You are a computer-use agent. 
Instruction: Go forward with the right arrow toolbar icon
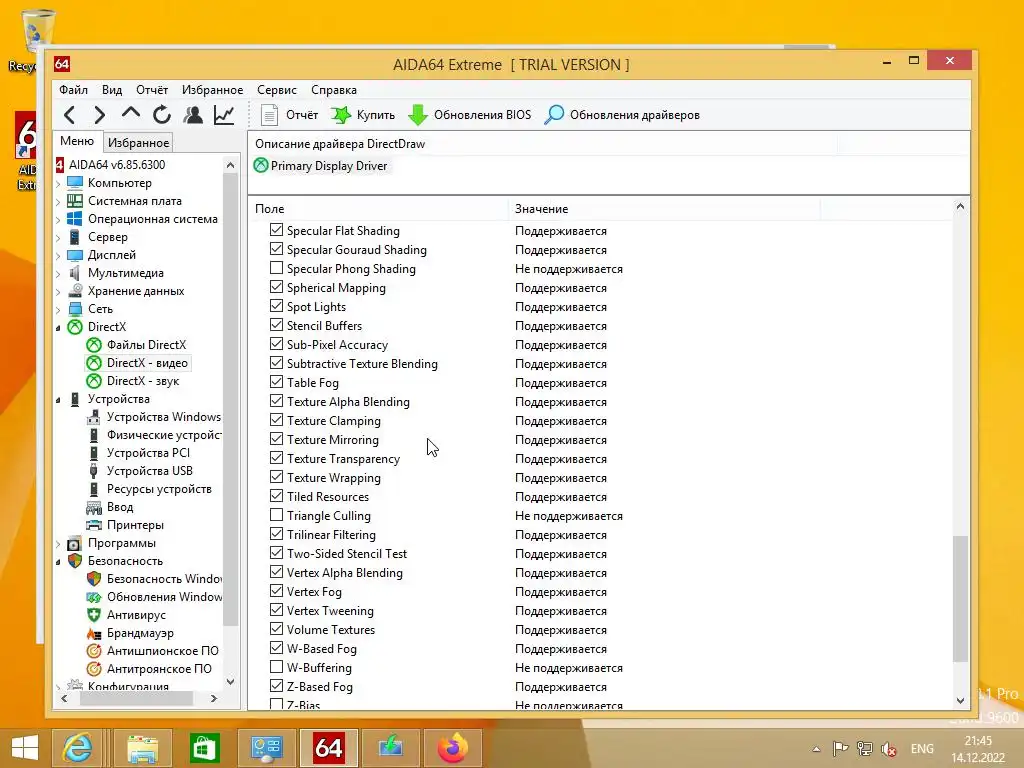point(99,115)
